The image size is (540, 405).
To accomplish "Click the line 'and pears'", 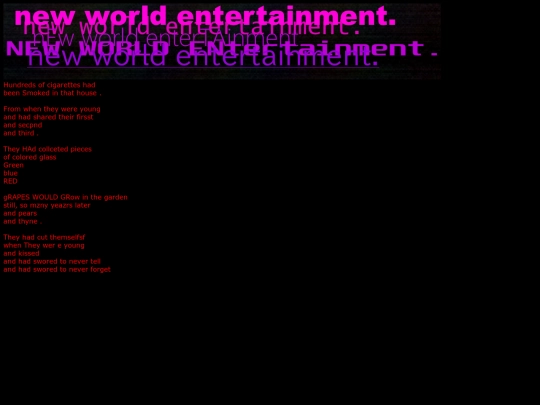I will 20,214.
